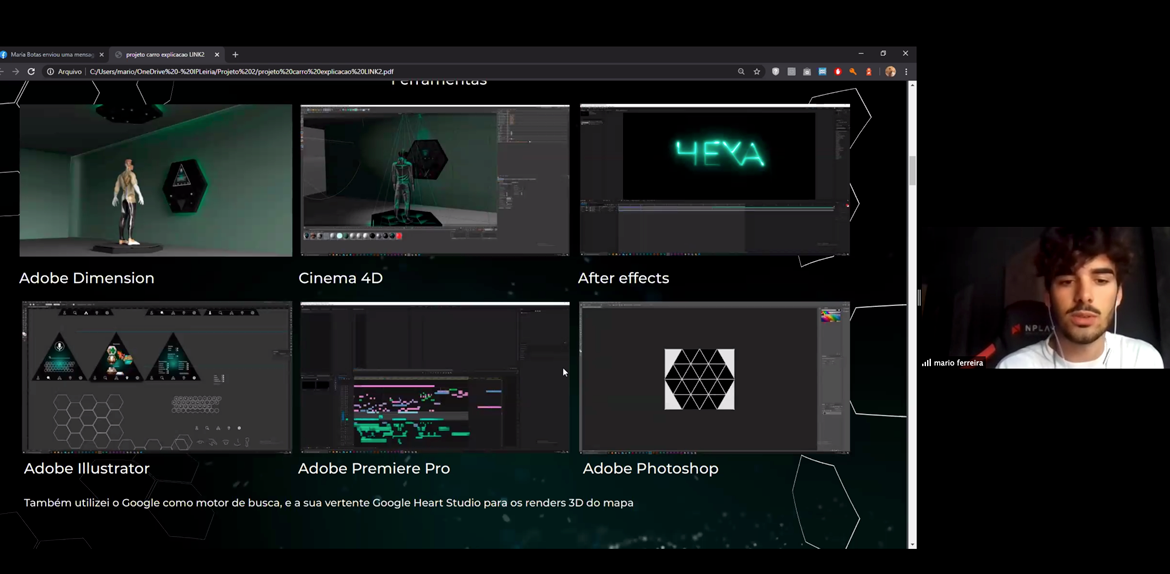This screenshot has width=1170, height=574.
Task: Open the zoom magnifier icon in address bar
Action: point(741,72)
